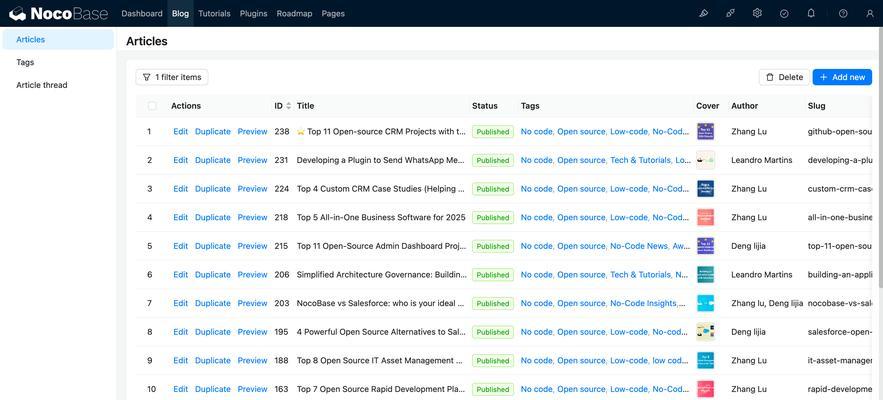Open the Plugins top menu
The height and width of the screenshot is (400, 883).
pyautogui.click(x=253, y=14)
